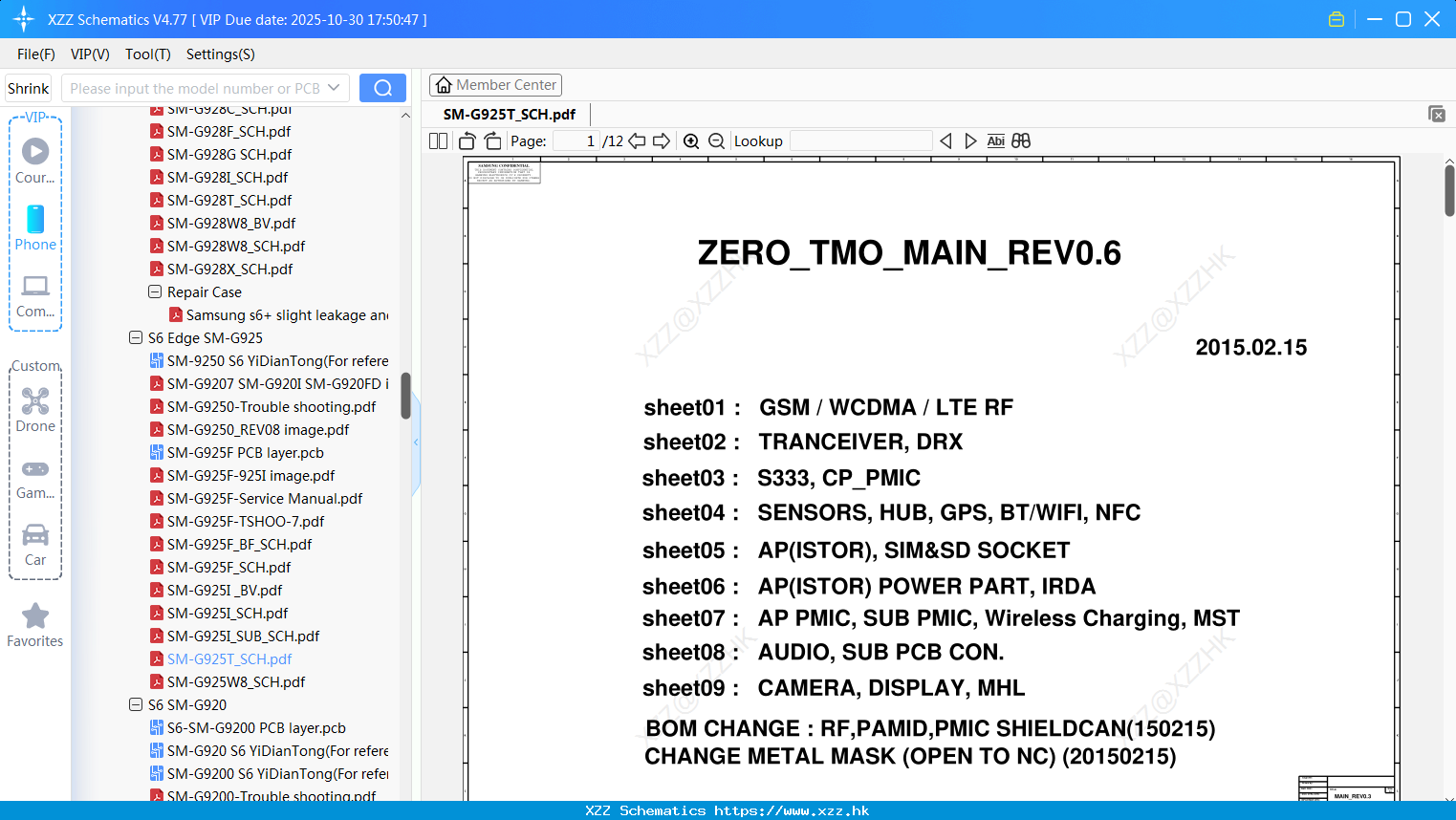Click the file tree scroll-up arrow
1456x820 pixels.
point(405,116)
